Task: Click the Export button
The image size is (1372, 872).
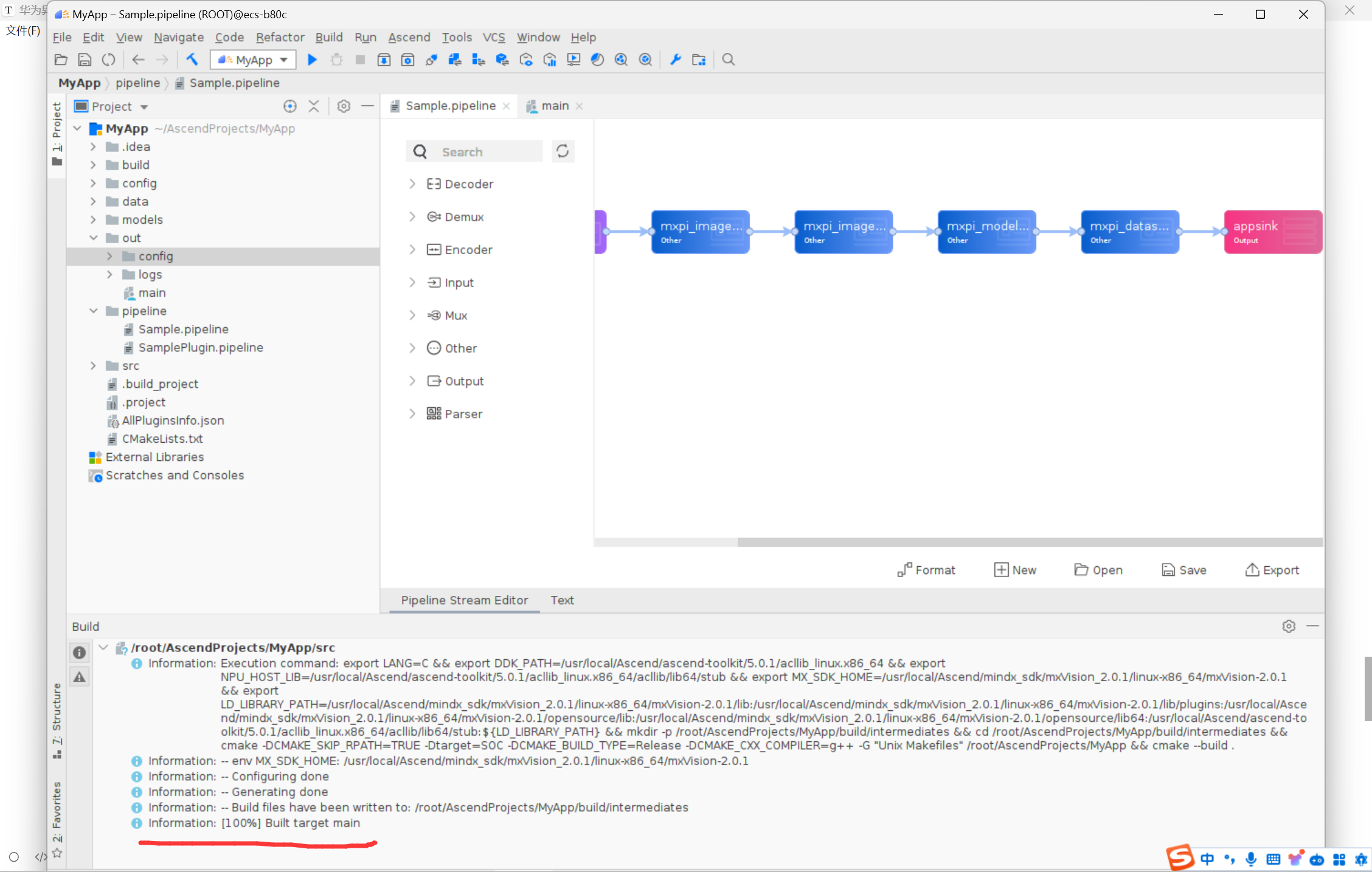Action: tap(1272, 570)
